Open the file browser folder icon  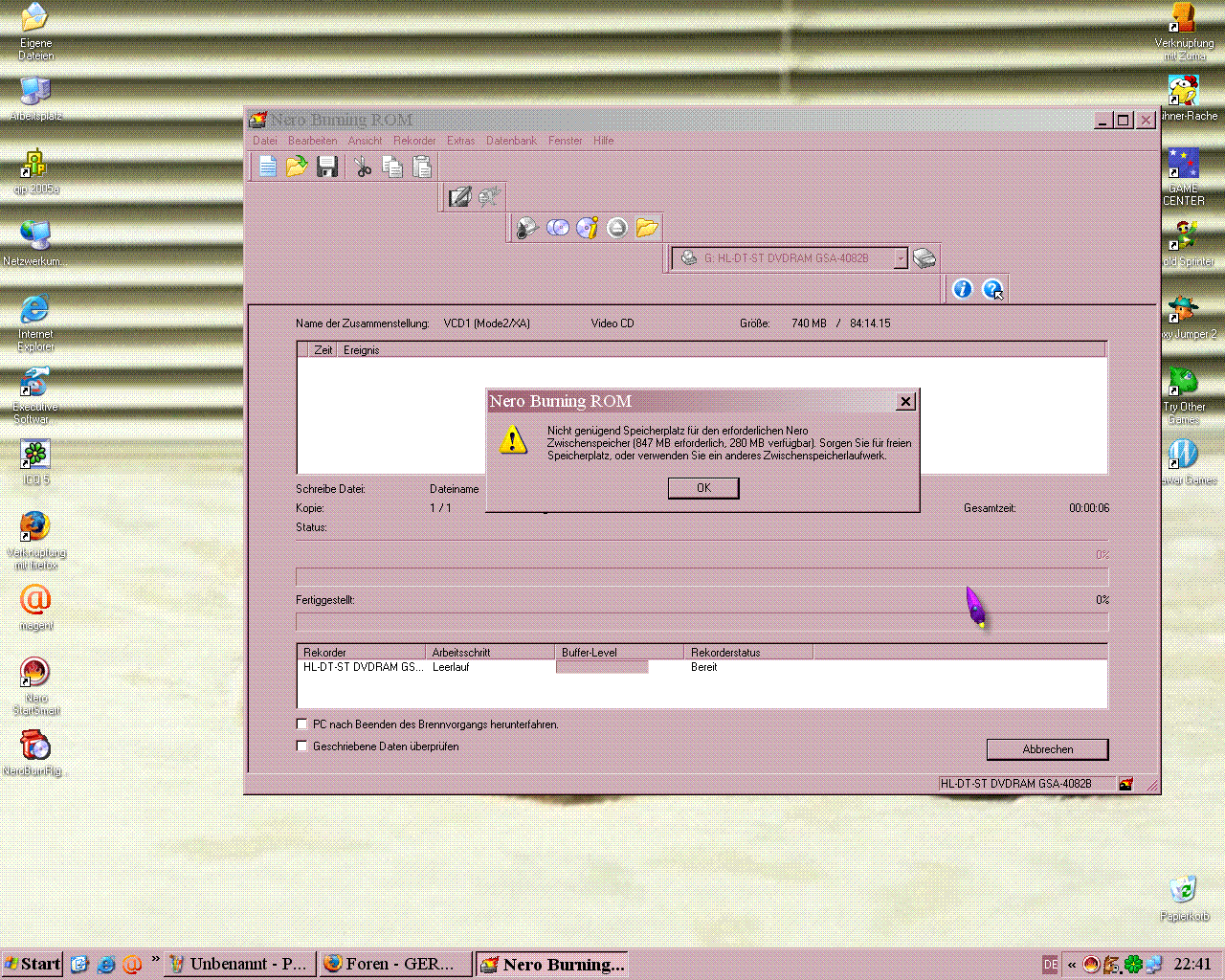647,228
